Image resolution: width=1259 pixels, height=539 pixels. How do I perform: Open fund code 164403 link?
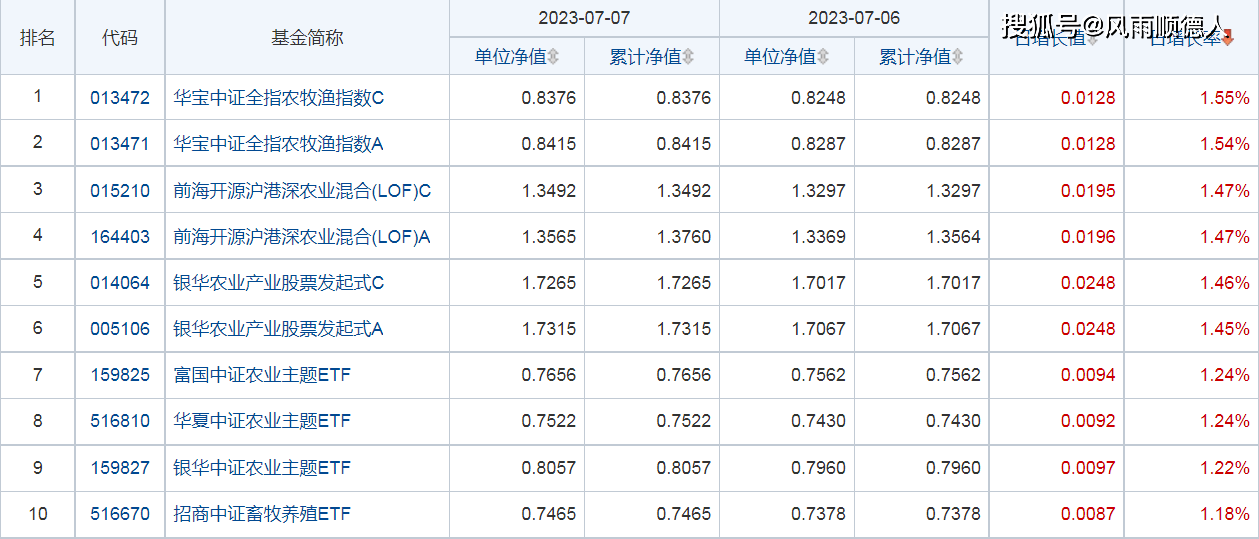120,237
